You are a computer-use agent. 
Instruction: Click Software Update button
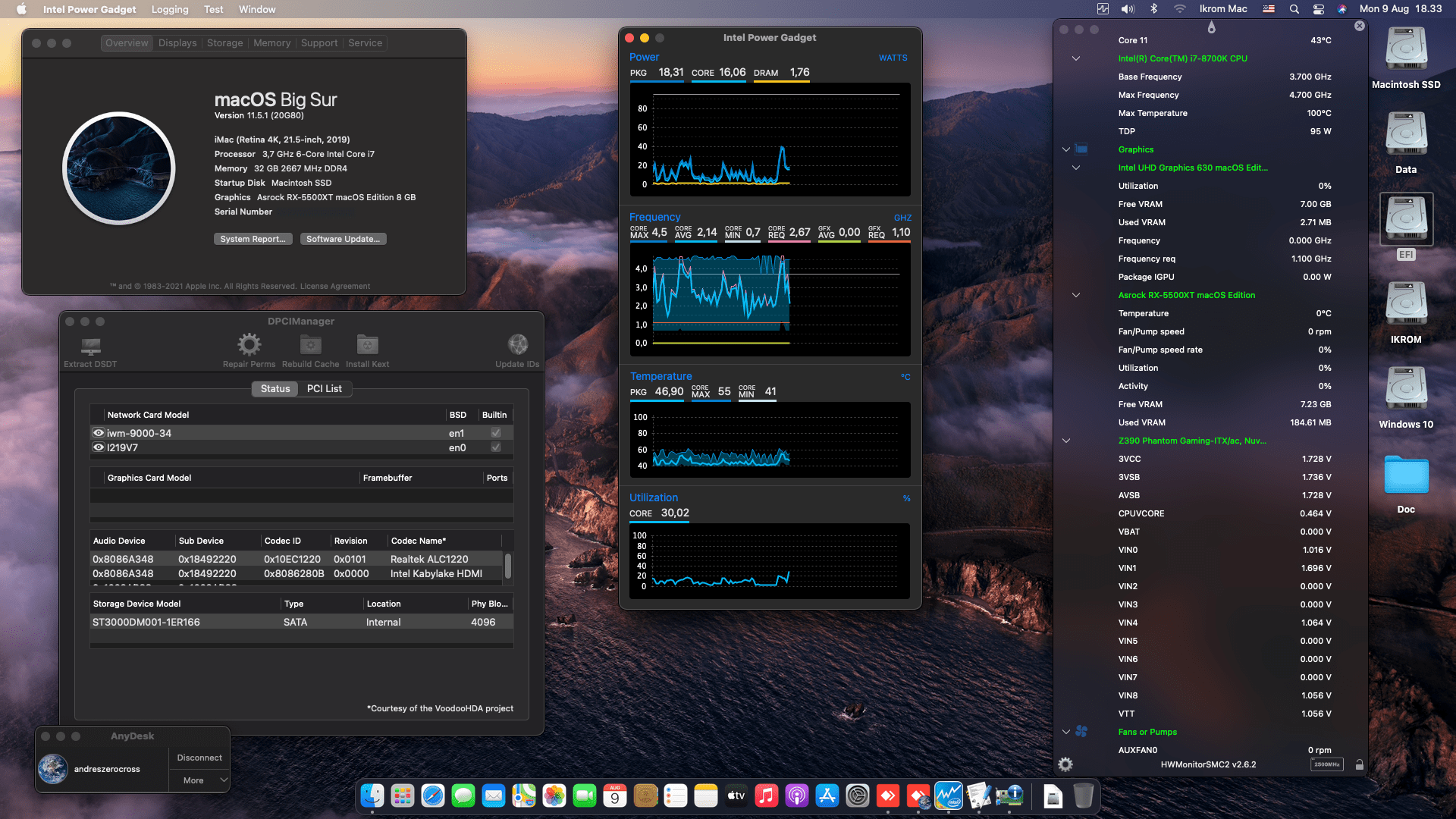click(x=344, y=239)
